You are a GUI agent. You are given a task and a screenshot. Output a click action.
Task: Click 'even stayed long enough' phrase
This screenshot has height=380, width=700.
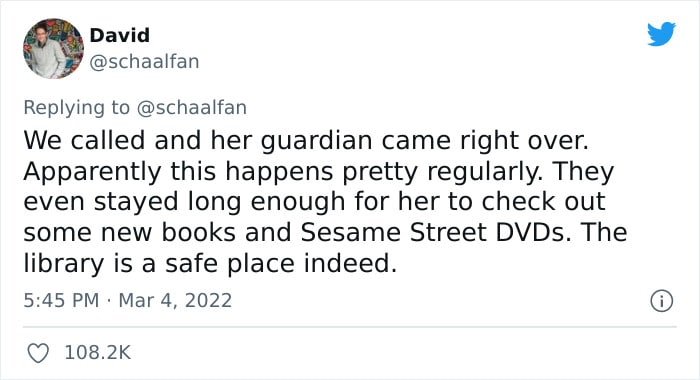click(184, 202)
